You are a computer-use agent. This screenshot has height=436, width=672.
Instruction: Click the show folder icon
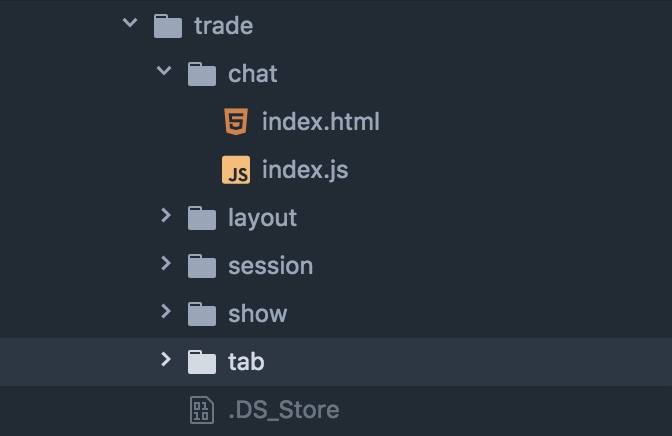(x=202, y=314)
